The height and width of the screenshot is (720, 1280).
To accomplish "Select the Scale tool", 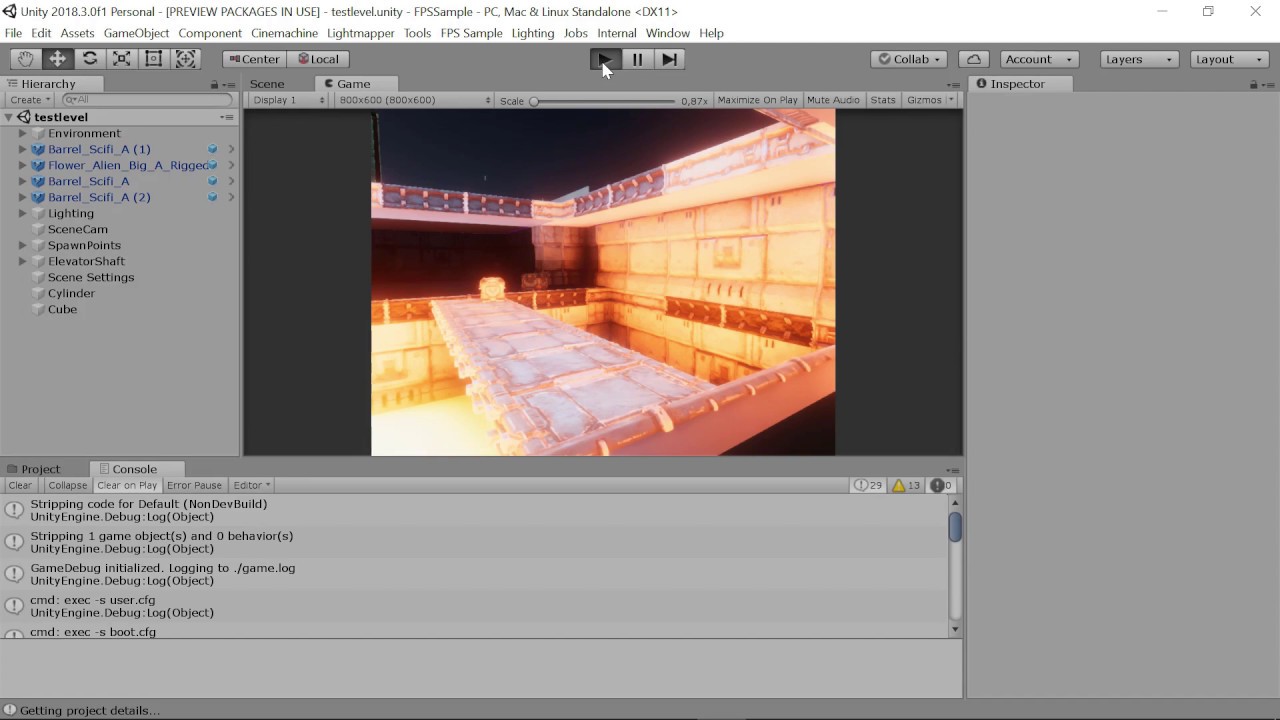I will [x=121, y=59].
